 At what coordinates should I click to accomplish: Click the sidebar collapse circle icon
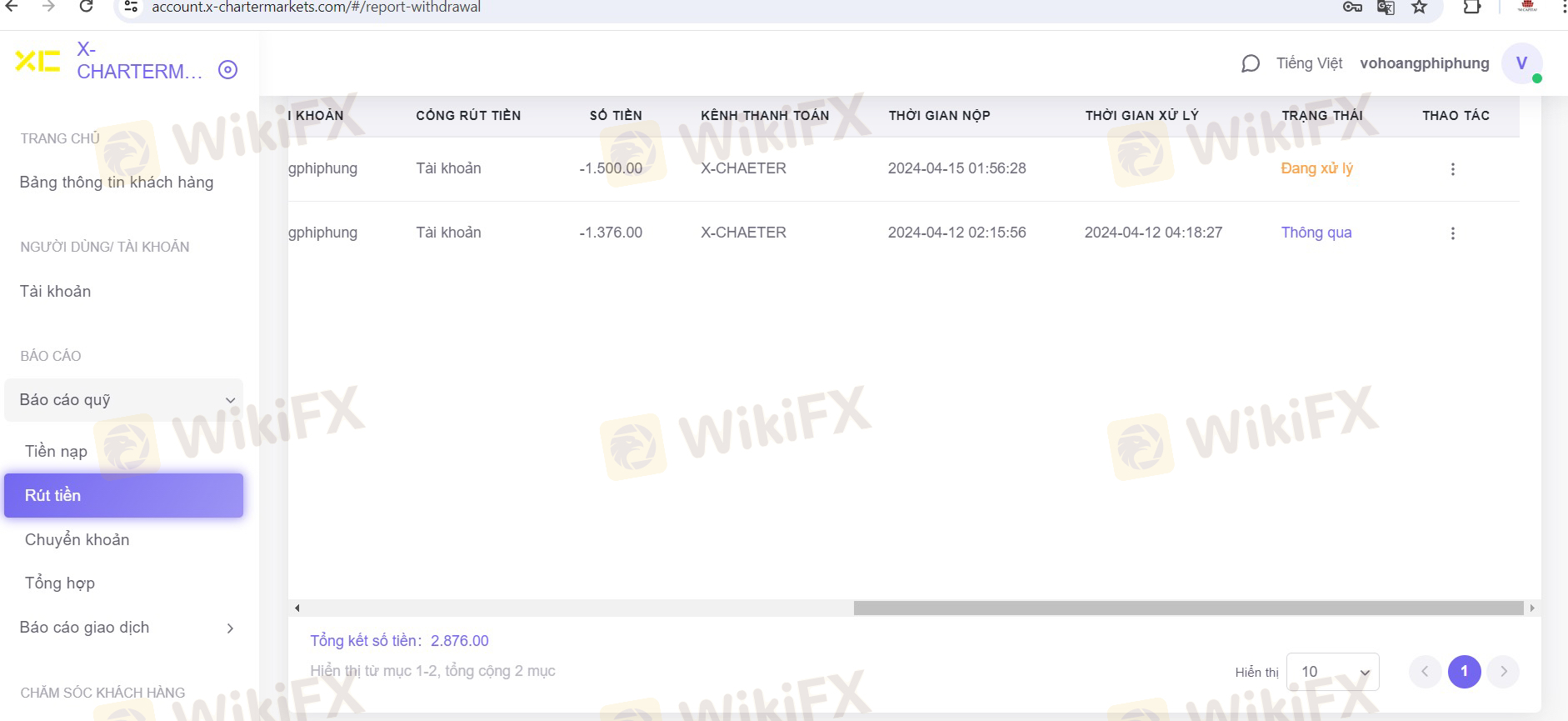(227, 70)
